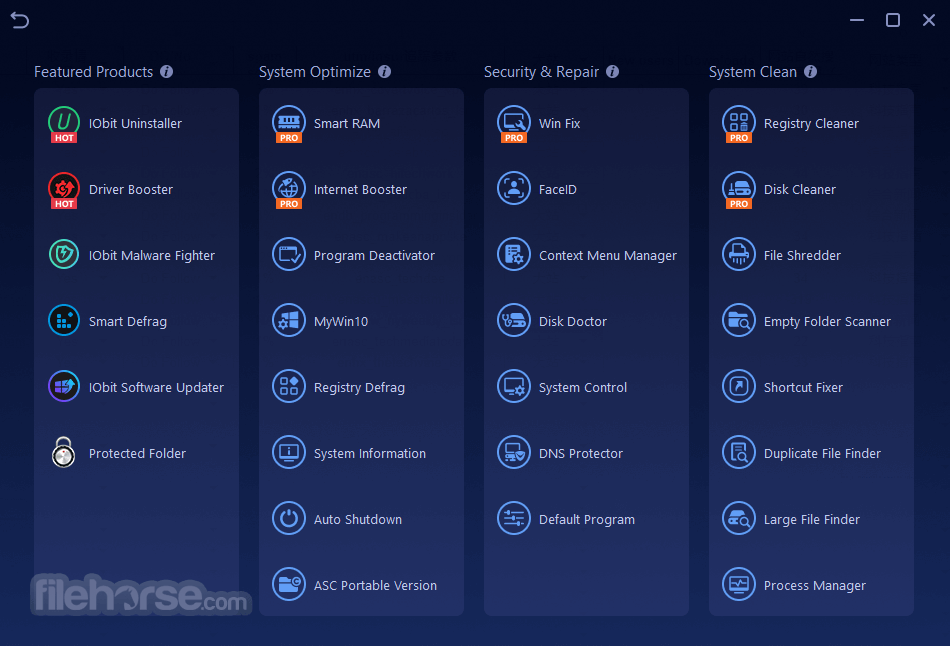Open the DNS Protector icon
The image size is (950, 646).
click(x=514, y=453)
